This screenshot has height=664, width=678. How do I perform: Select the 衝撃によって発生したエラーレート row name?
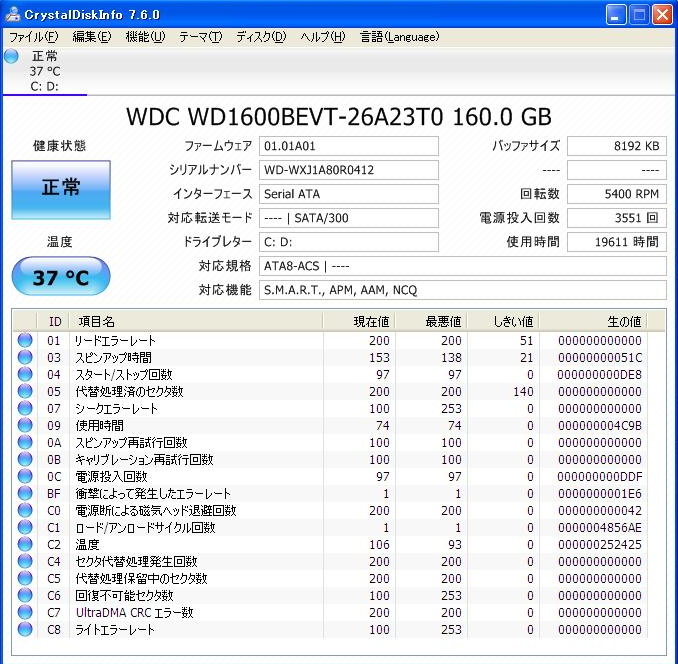tap(153, 494)
